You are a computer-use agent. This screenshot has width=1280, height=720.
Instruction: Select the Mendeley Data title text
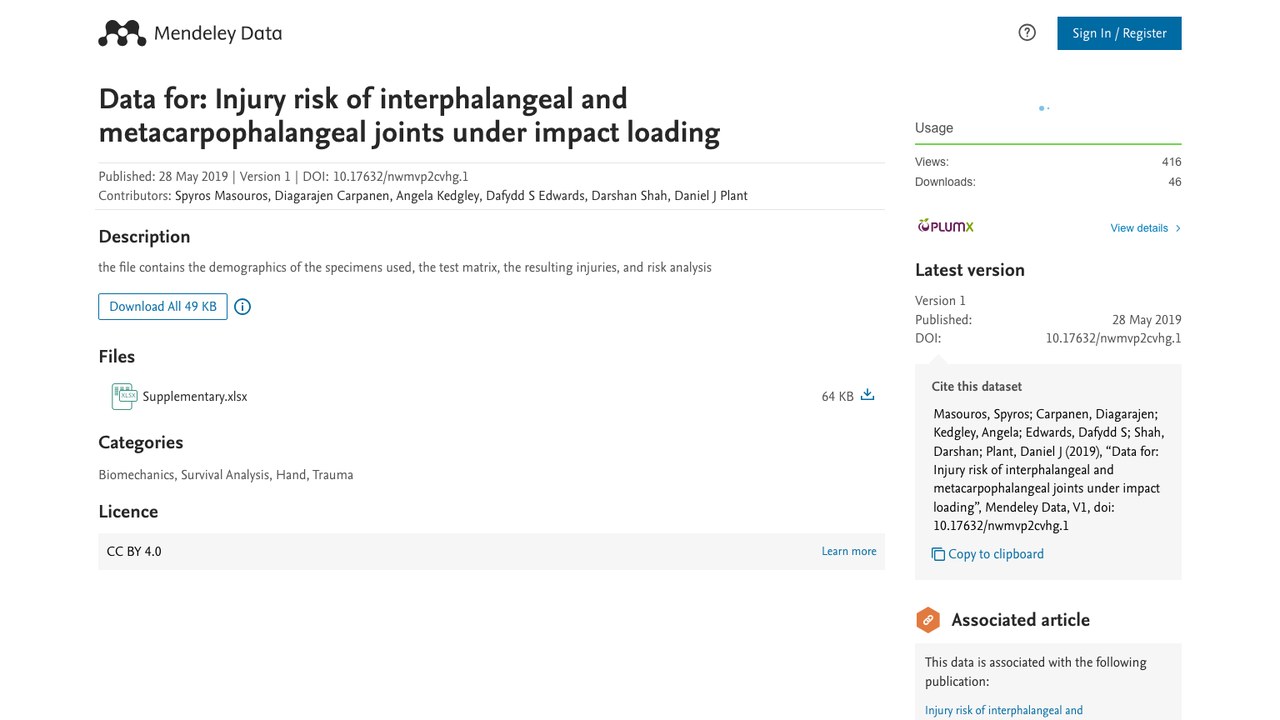[x=218, y=33]
